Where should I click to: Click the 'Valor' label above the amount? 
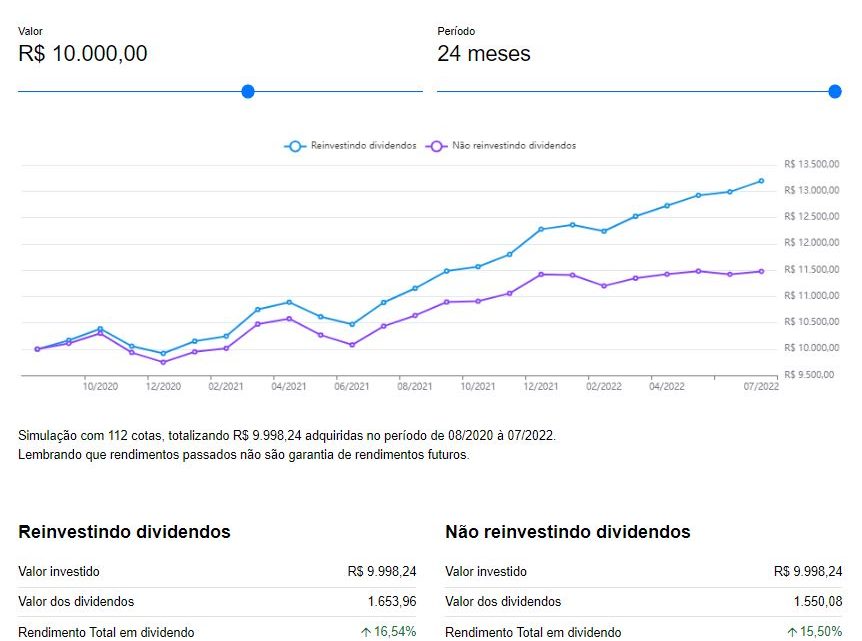tap(30, 31)
